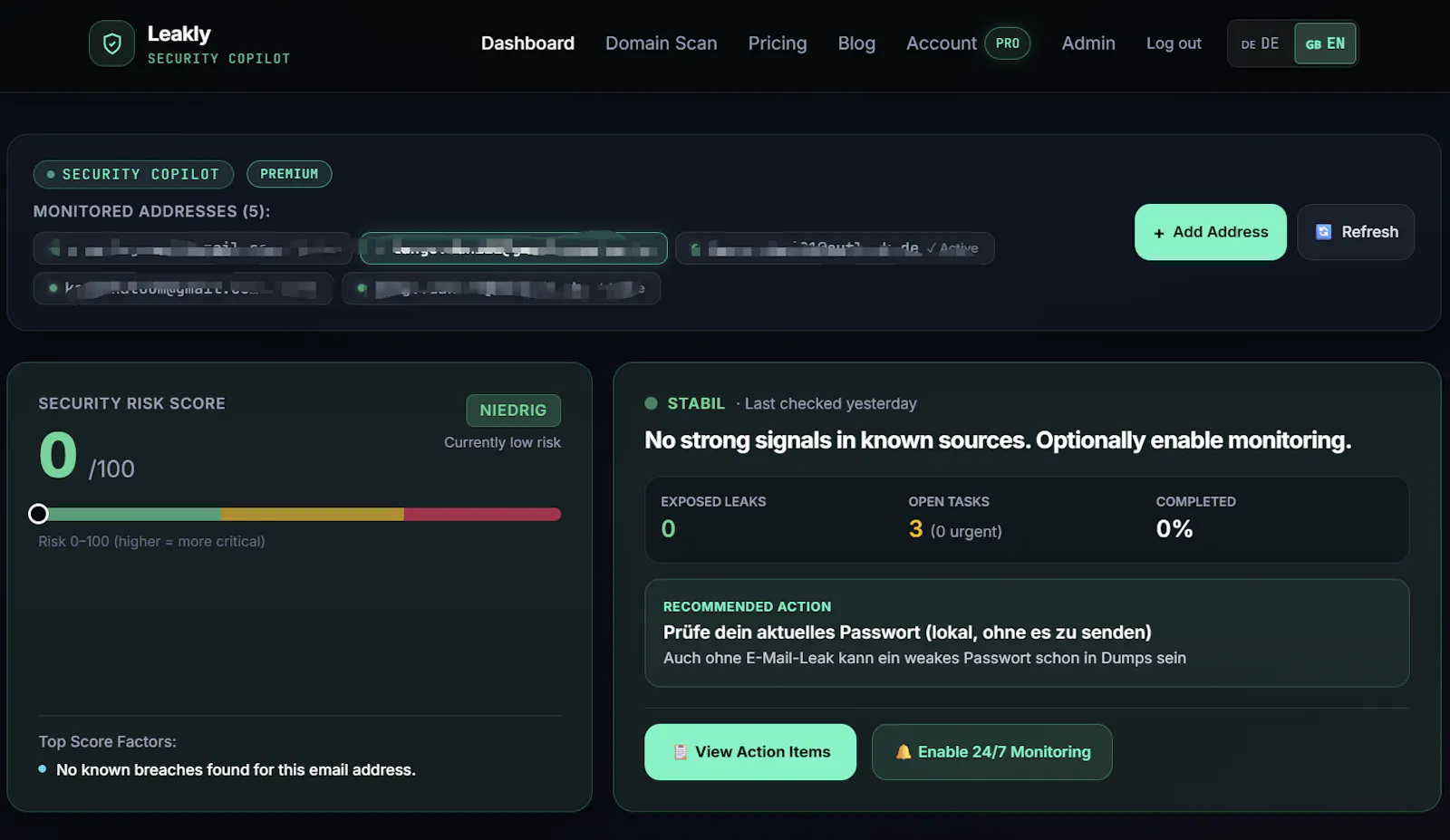Select the monitored address marked Active

tap(835, 248)
